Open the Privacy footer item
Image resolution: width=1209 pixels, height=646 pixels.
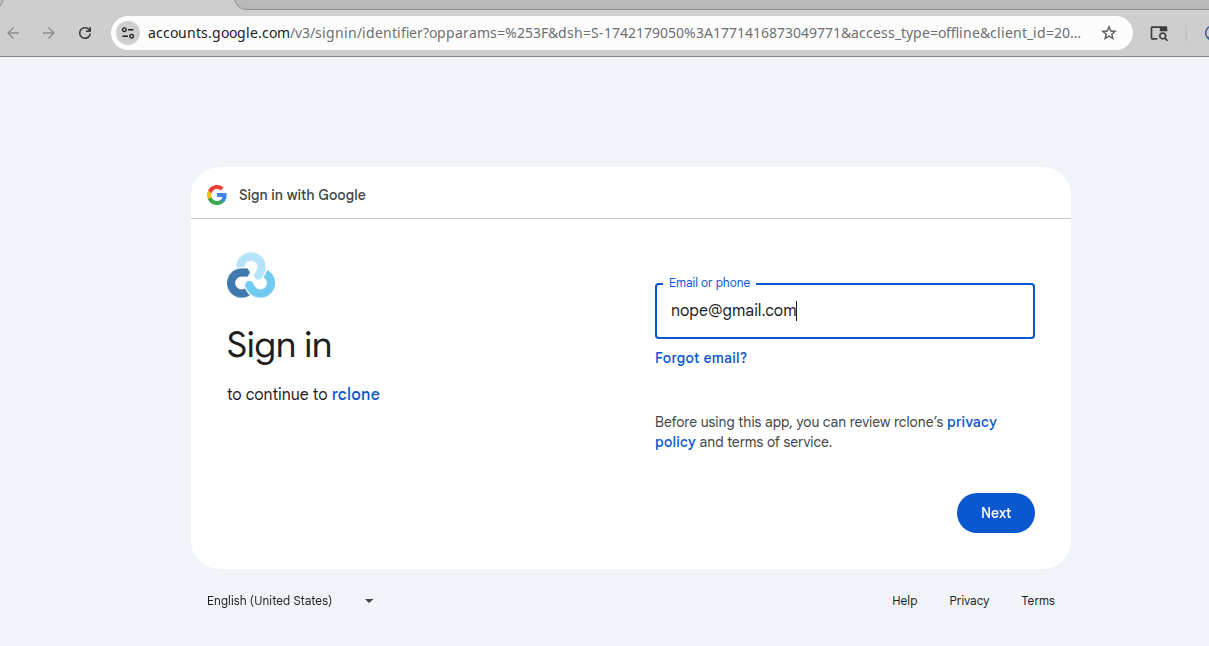[969, 601]
